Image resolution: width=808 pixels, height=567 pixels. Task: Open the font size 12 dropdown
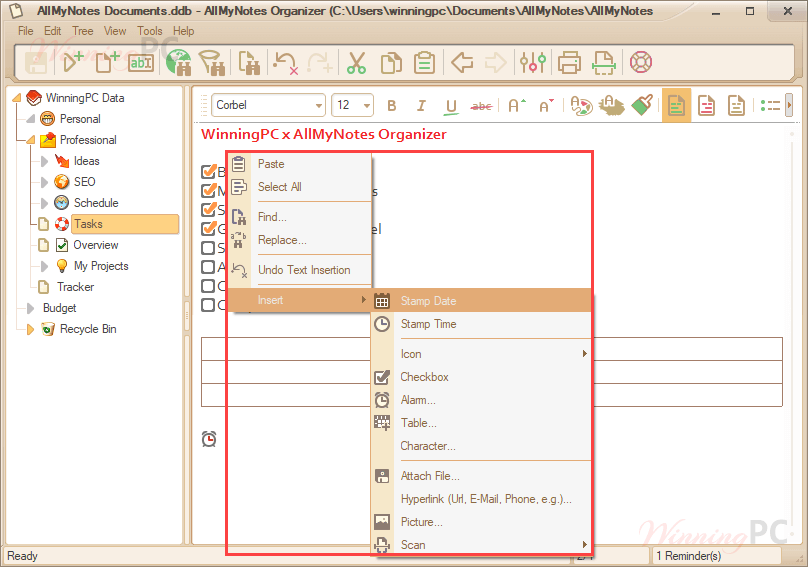point(366,106)
